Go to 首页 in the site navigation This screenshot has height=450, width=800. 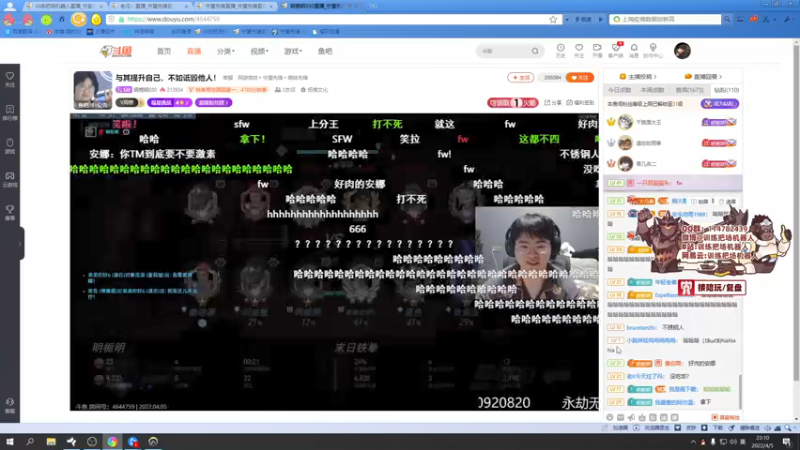coord(164,51)
